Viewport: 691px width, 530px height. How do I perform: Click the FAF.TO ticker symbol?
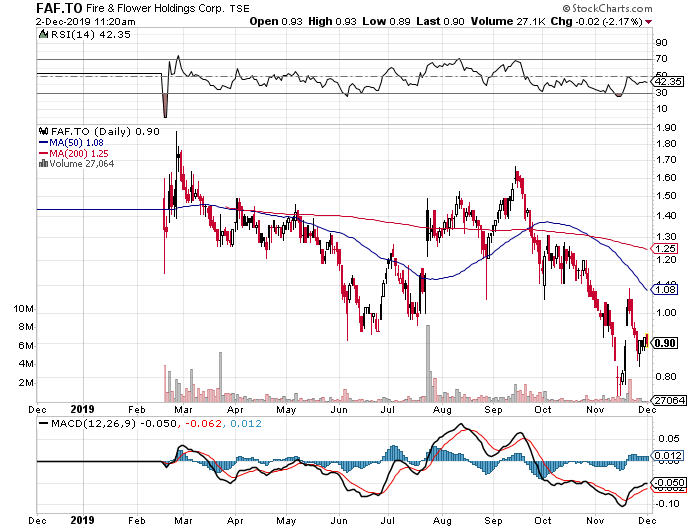(59, 8)
